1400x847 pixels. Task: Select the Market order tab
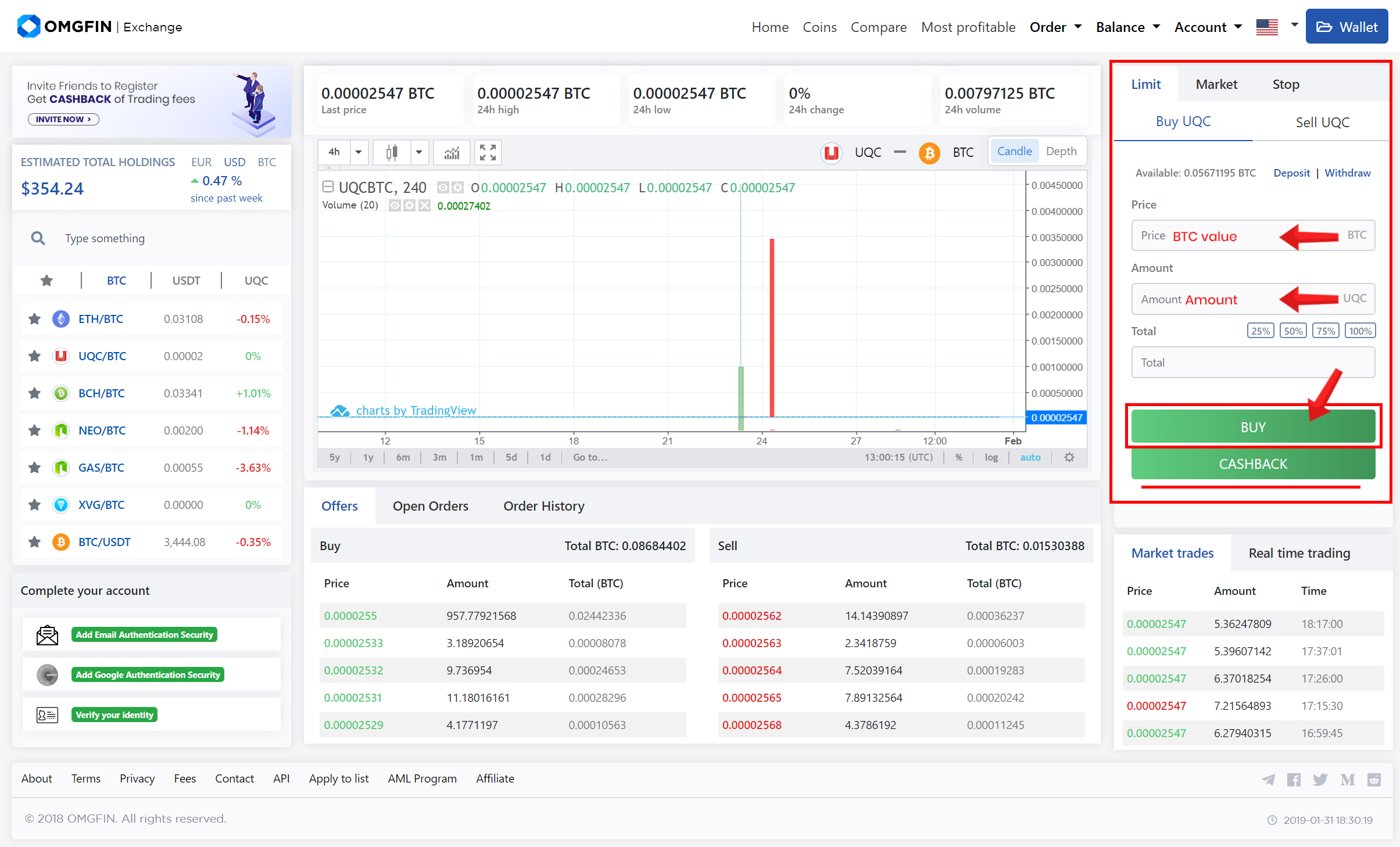click(1216, 85)
